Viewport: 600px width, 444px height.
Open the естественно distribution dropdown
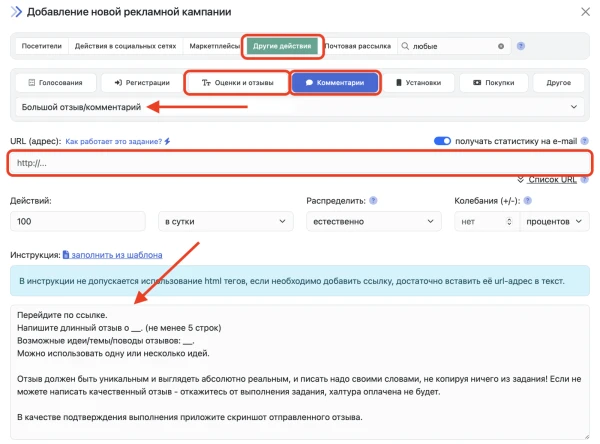370,221
